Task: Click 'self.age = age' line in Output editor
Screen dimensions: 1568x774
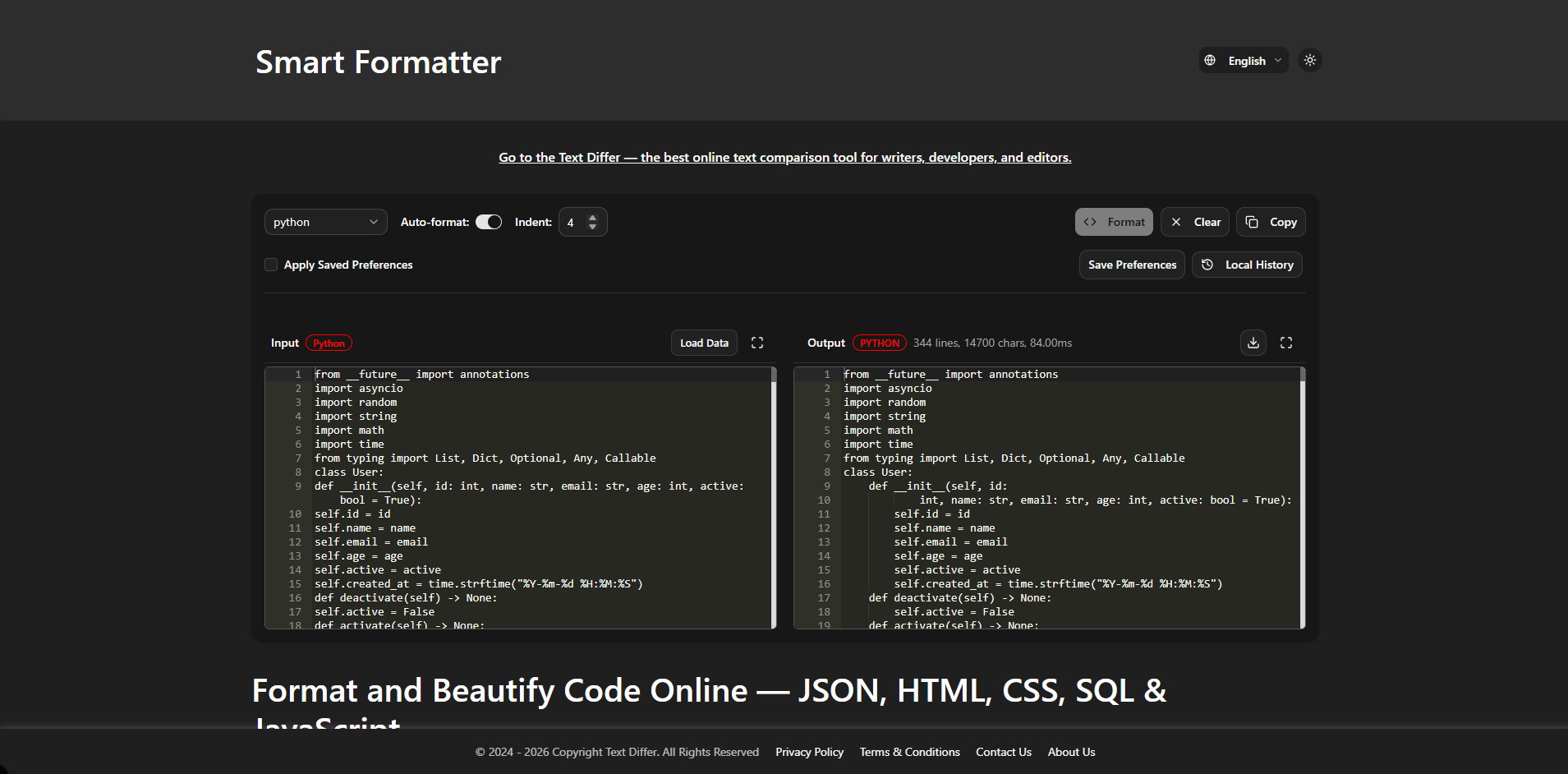Action: [938, 555]
